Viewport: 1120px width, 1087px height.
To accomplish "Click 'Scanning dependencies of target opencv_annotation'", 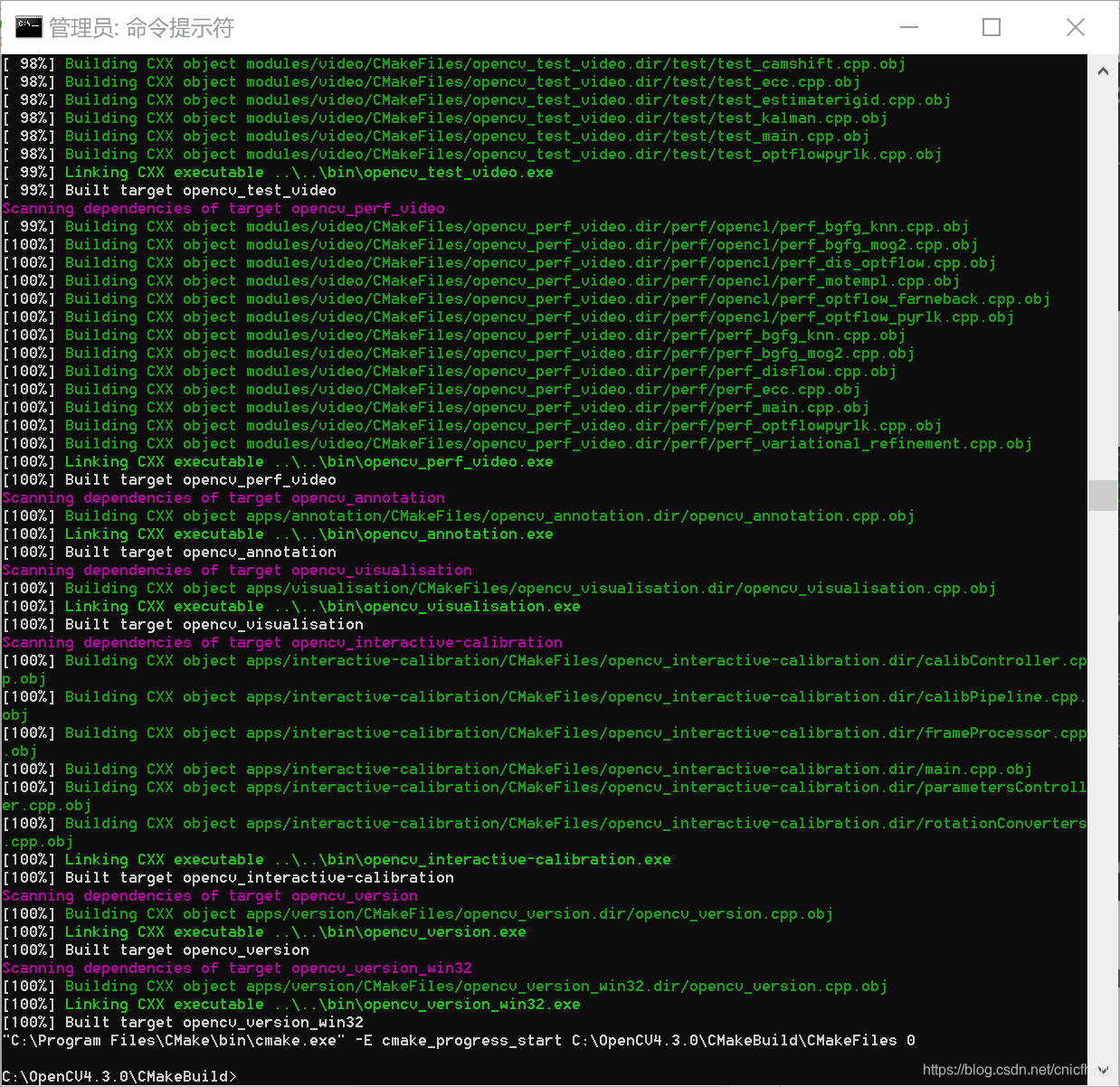I will (x=223, y=498).
